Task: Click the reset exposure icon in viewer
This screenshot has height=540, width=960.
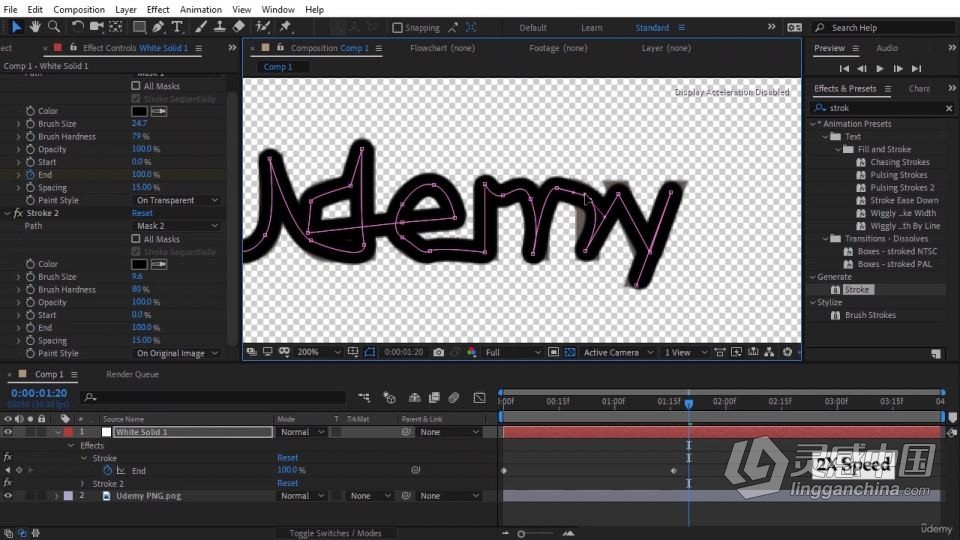Action: [787, 352]
